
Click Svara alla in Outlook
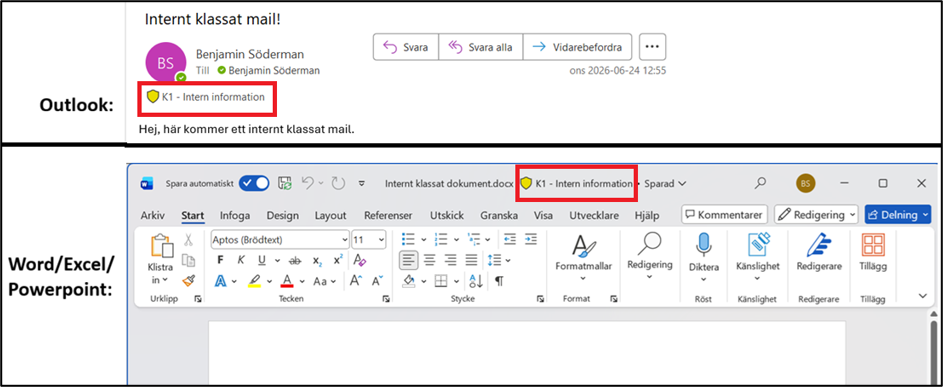pyautogui.click(x=481, y=47)
